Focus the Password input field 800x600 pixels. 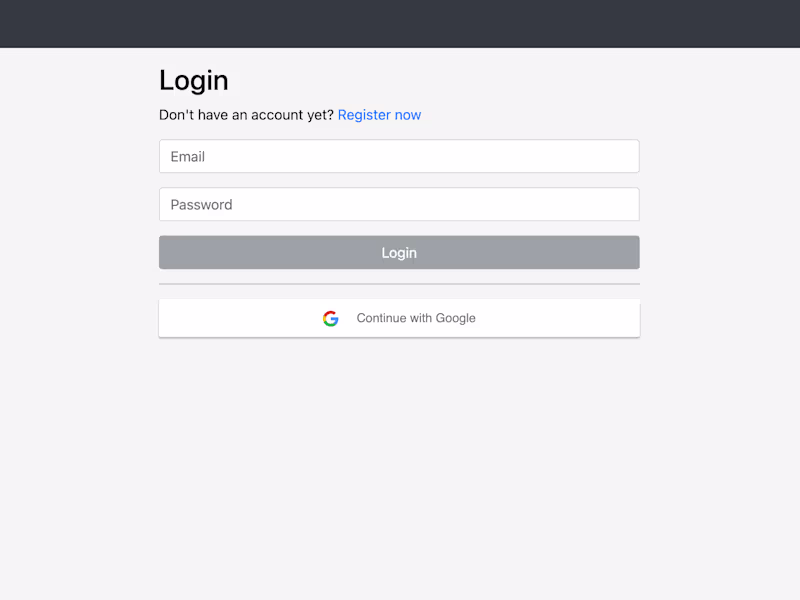point(399,204)
